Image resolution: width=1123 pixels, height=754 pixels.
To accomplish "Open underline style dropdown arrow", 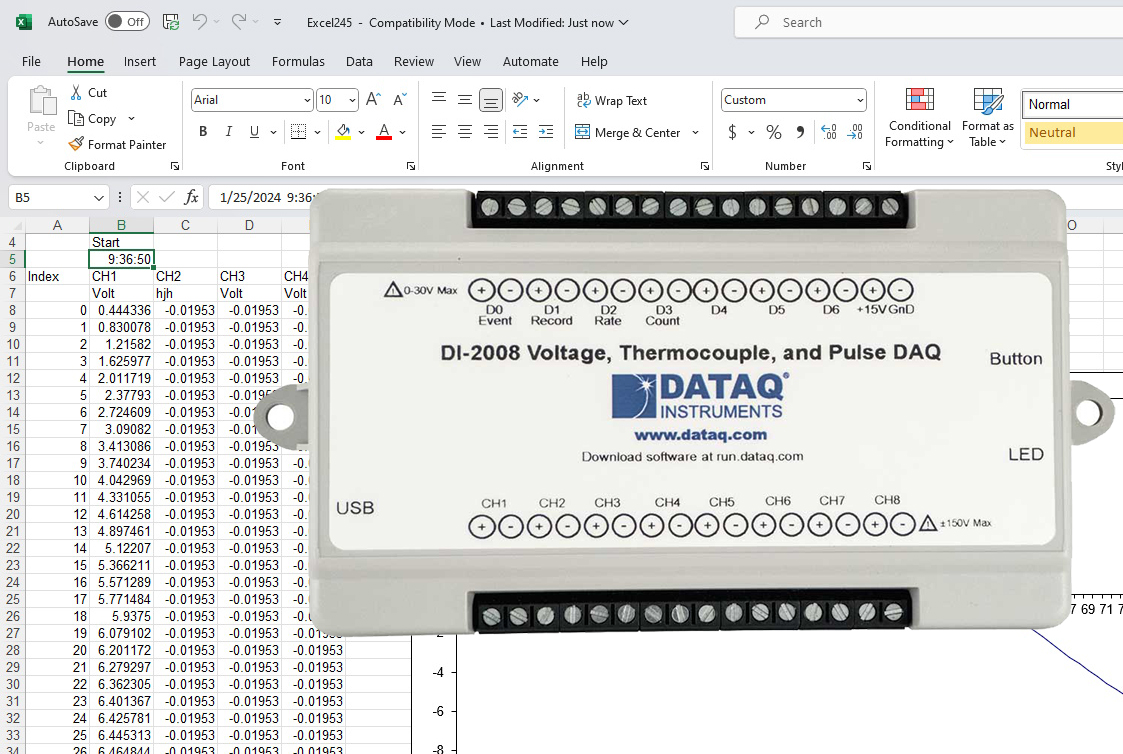I will click(273, 132).
